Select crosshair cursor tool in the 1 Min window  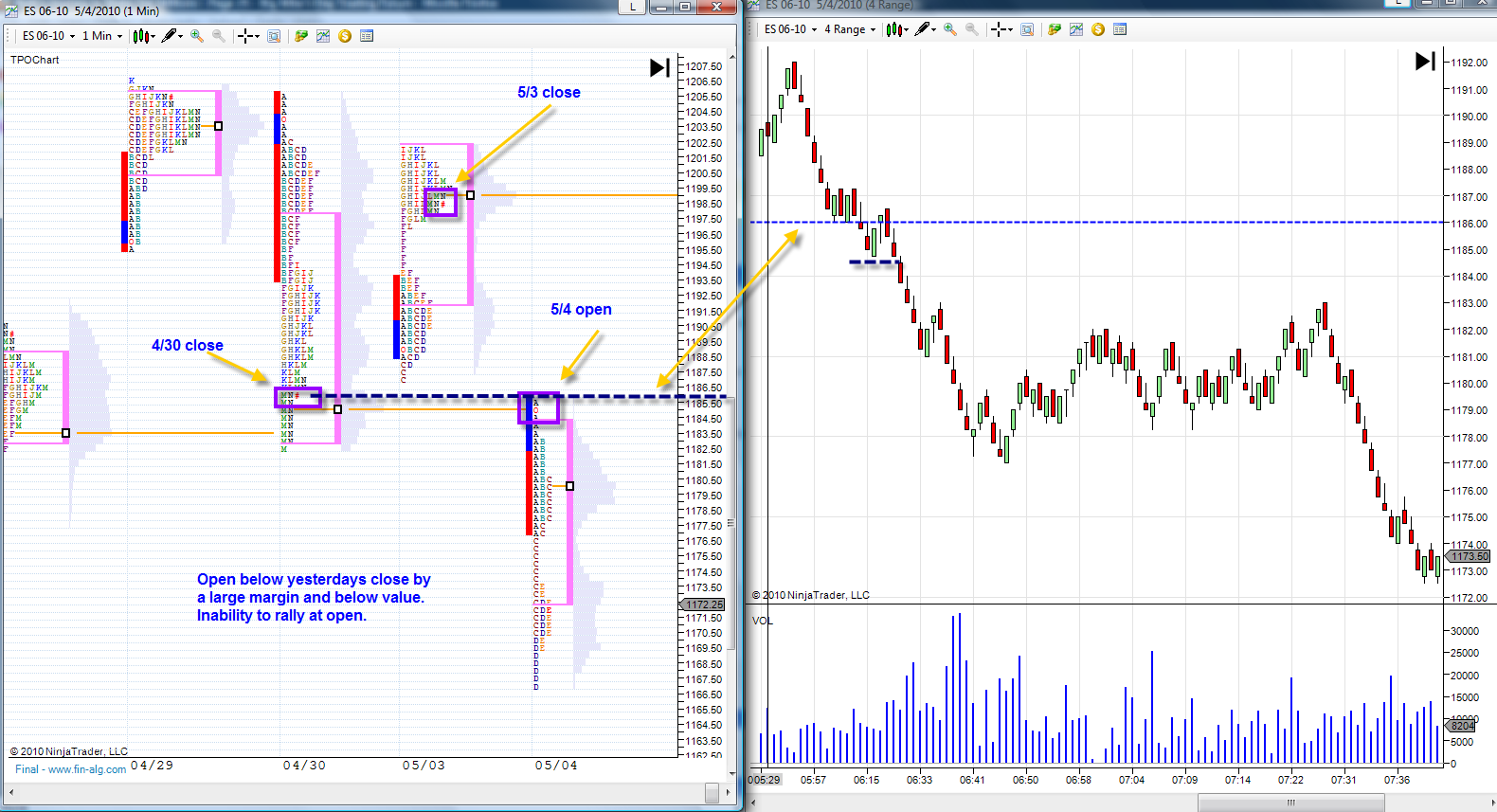click(x=245, y=36)
